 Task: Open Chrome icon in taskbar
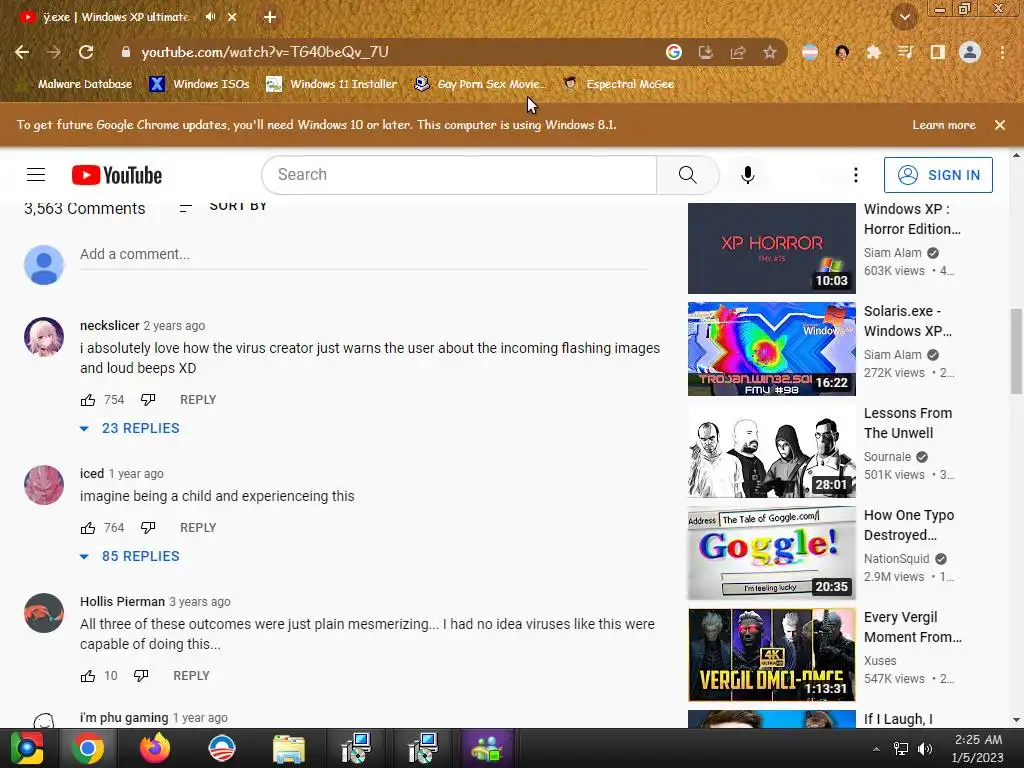[x=88, y=748]
